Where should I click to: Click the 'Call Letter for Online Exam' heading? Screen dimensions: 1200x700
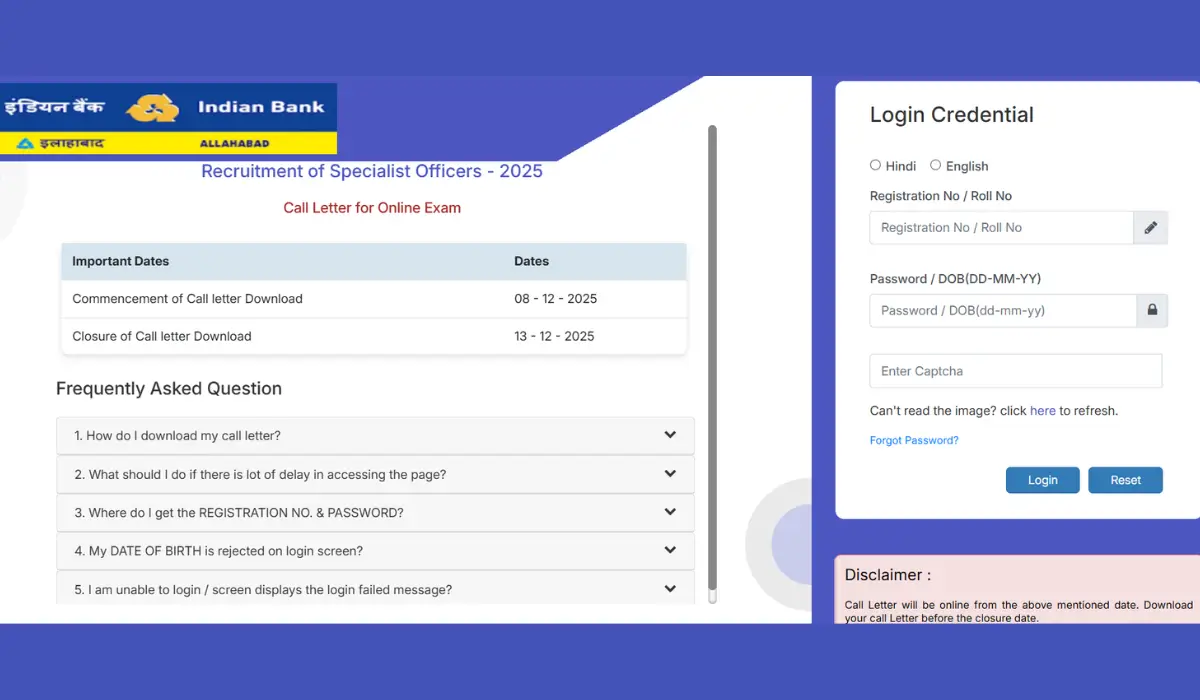[x=372, y=208]
